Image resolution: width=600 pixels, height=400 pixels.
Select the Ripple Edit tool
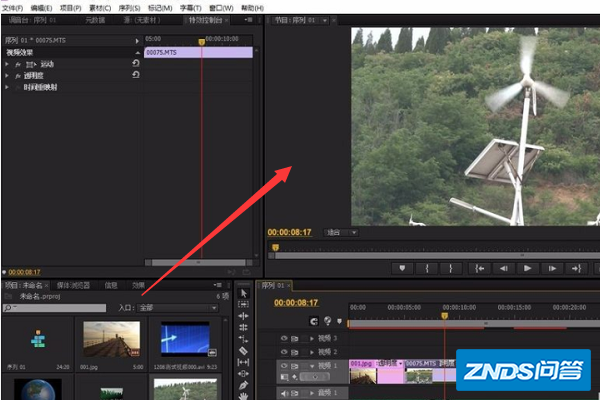(243, 316)
